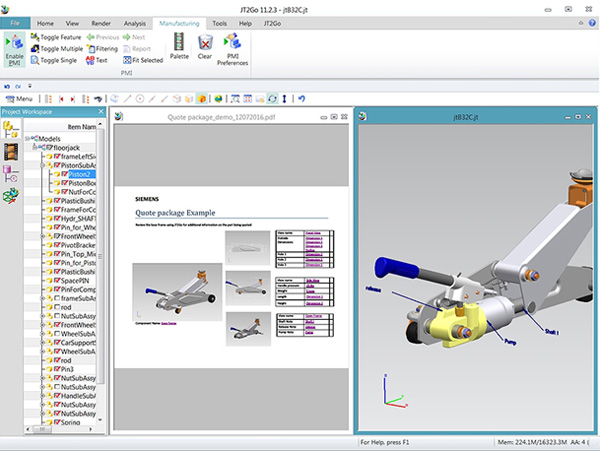Open the JT2Go ribbon tab
The height and width of the screenshot is (451, 600).
[x=272, y=23]
